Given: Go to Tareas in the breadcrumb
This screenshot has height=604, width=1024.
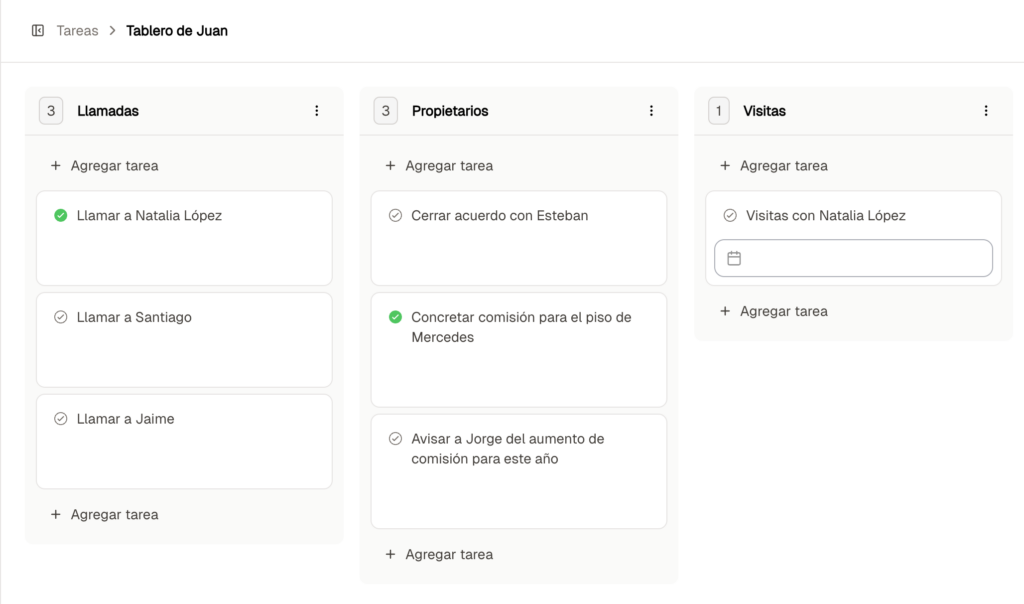Looking at the screenshot, I should pos(77,31).
